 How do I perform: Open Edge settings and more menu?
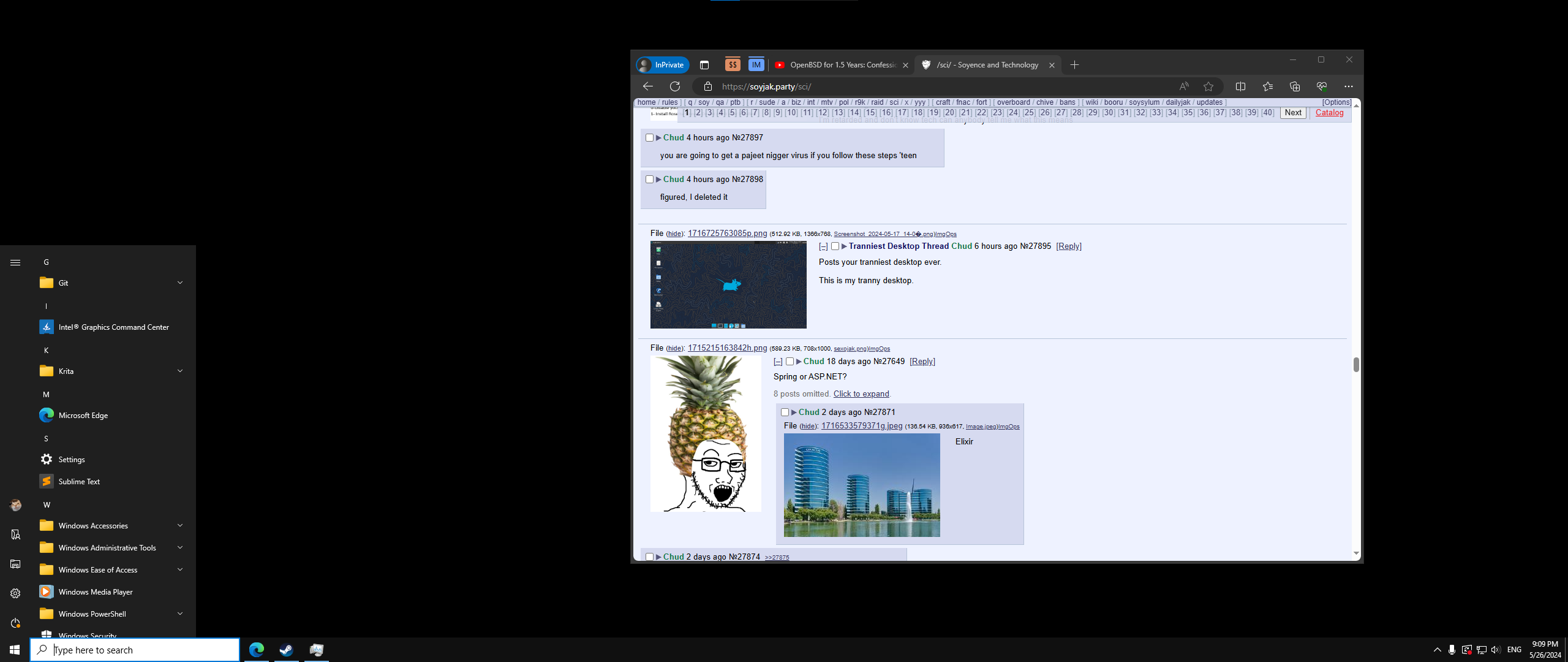click(1349, 86)
